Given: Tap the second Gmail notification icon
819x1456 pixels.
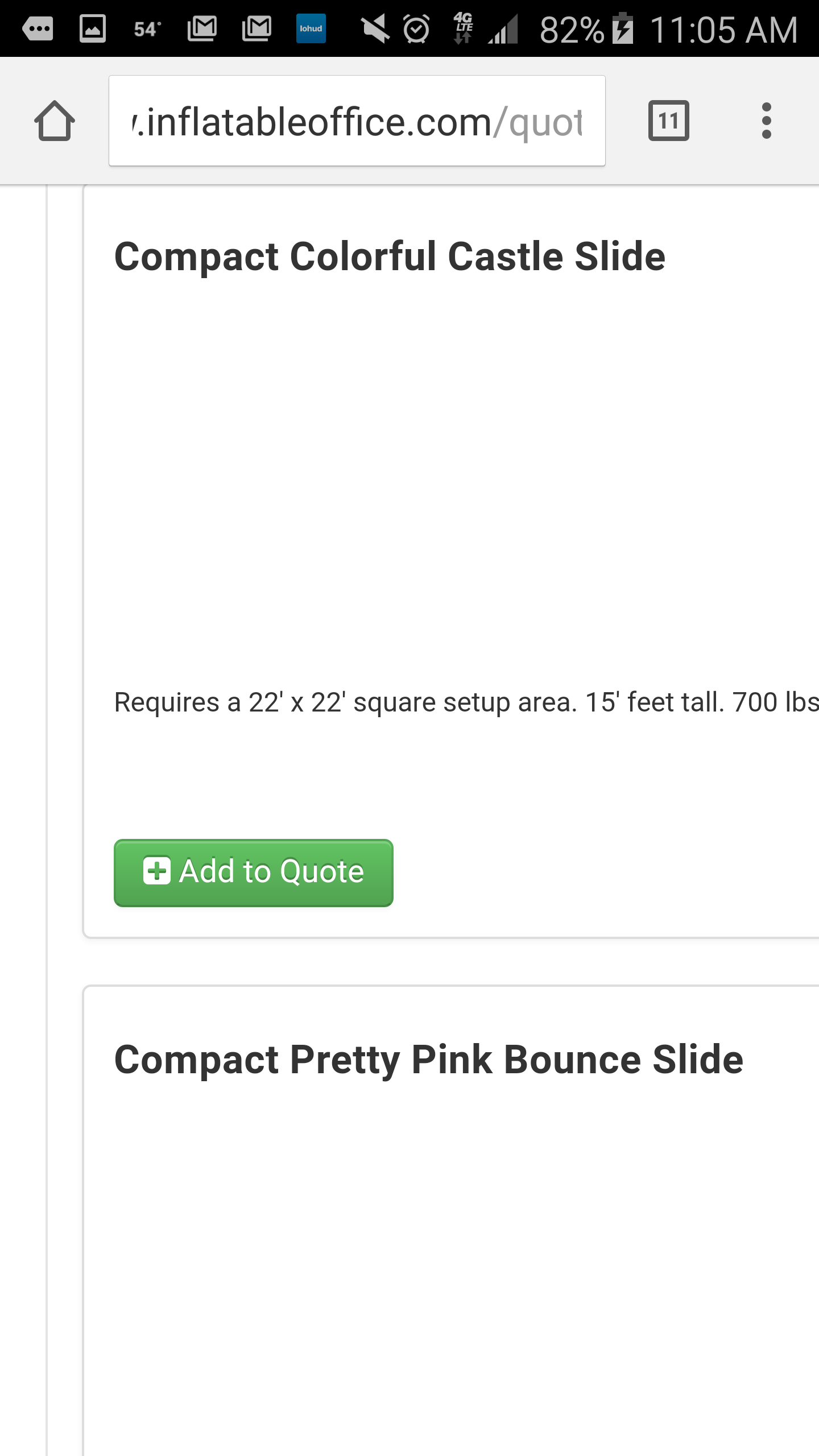Looking at the screenshot, I should click(257, 28).
